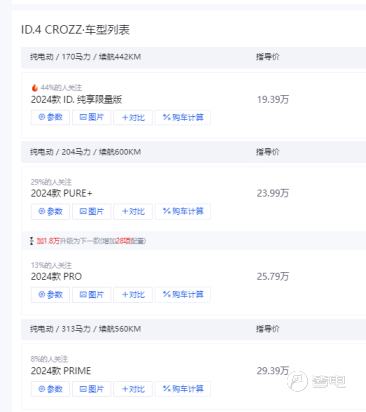View 图片 for 2024款 PURE+
This screenshot has width=366, height=412.
(92, 211)
